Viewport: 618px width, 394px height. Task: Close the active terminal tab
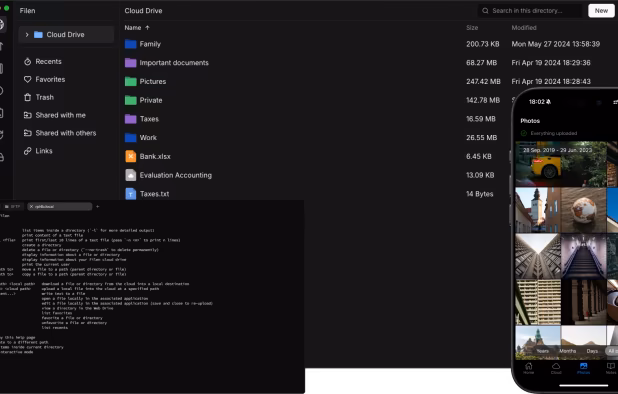click(32, 206)
